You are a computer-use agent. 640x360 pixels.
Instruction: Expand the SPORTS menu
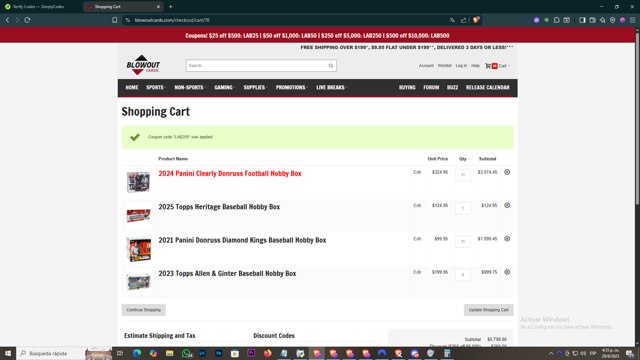tap(156, 87)
